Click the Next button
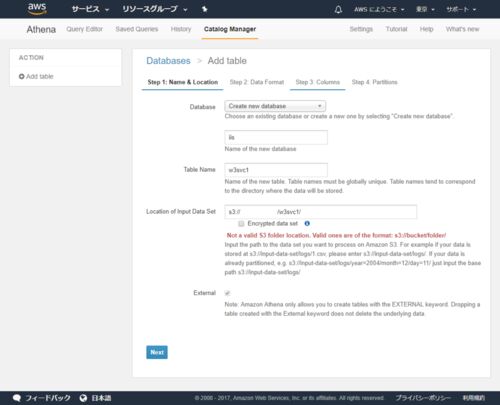Screen dimensions: 500x405 tap(157, 352)
